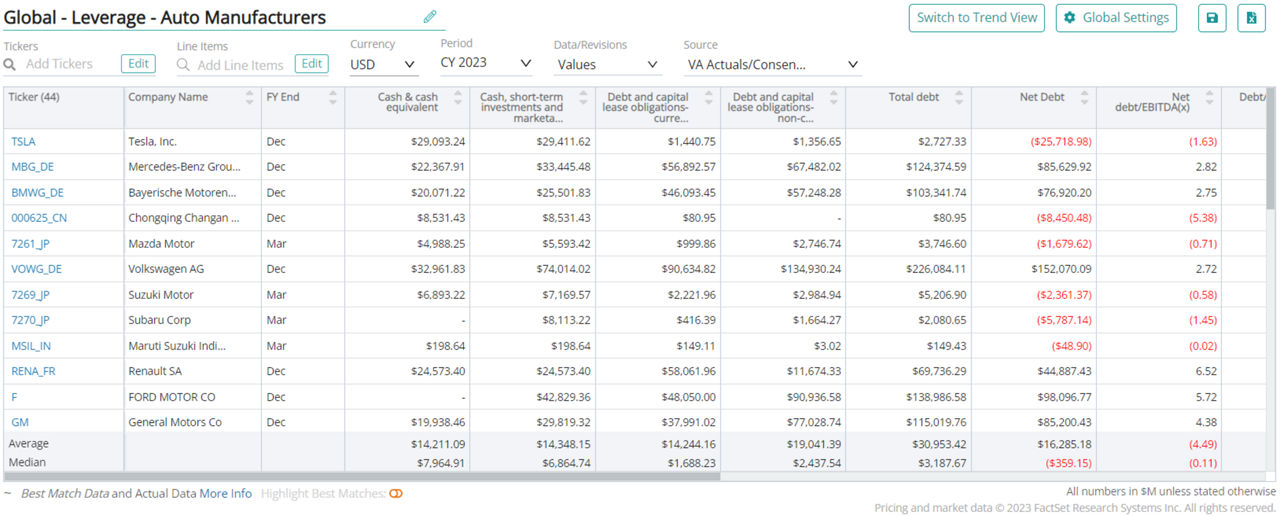Screen dimensions: 1280x516
Task: Click the save floppy disk icon
Action: coord(1212,18)
